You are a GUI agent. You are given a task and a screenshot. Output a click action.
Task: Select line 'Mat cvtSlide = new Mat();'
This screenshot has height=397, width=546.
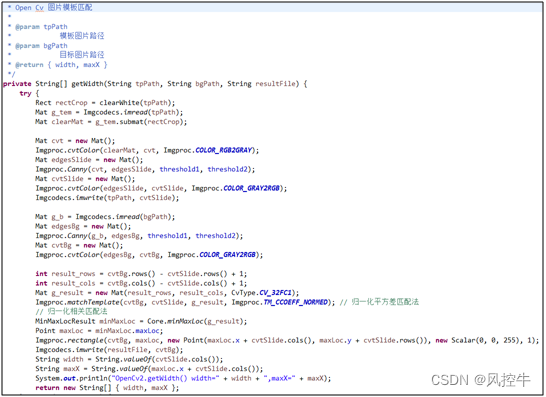coord(85,179)
